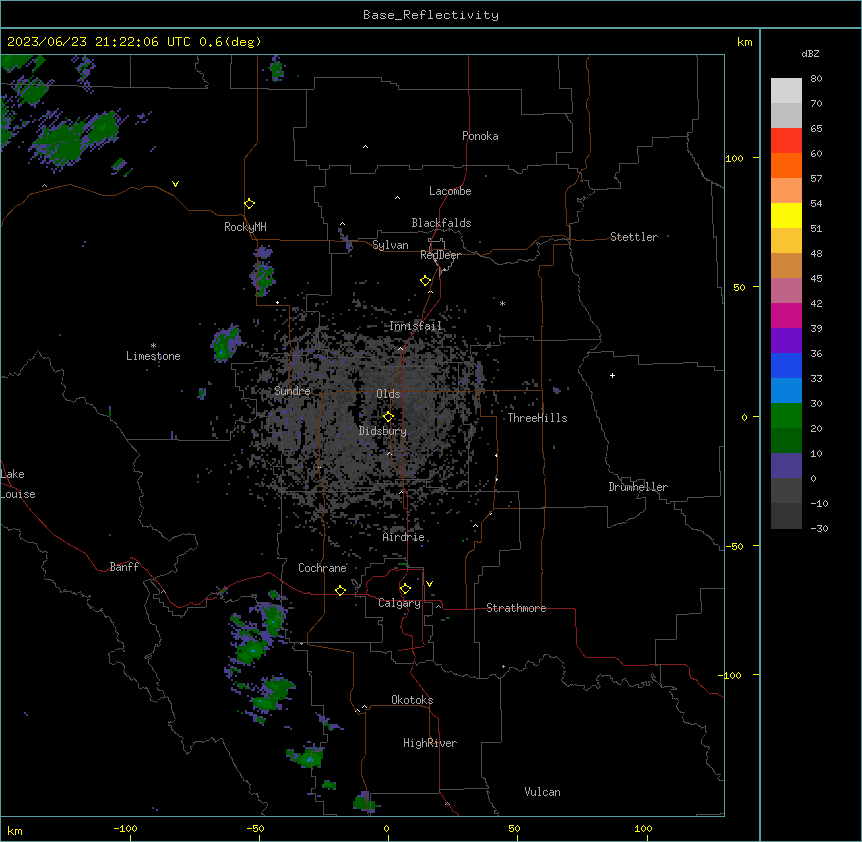Click the 50 tick on the bottom axis
This screenshot has width=862, height=842.
[x=514, y=828]
